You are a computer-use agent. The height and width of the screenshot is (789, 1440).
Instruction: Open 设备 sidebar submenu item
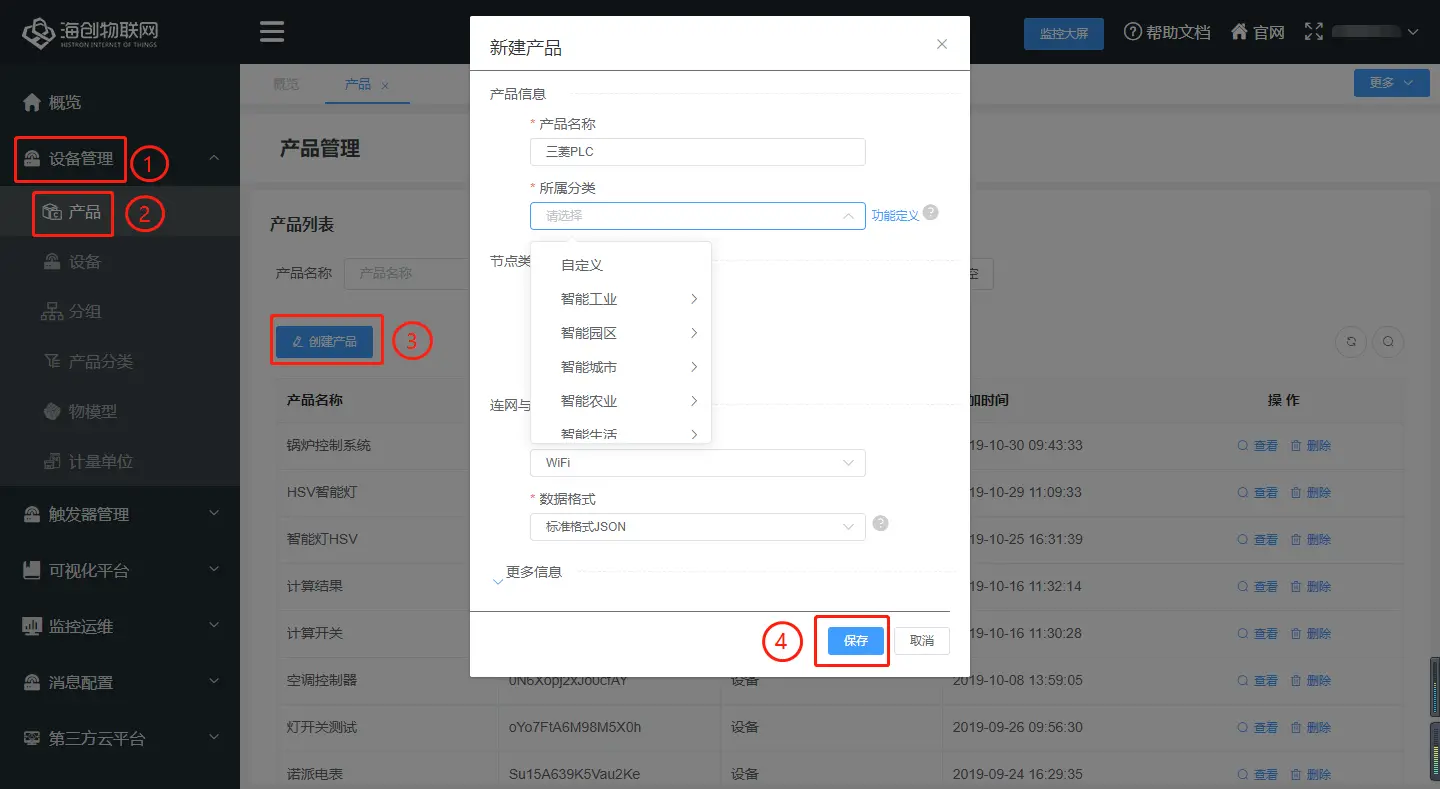(120, 262)
